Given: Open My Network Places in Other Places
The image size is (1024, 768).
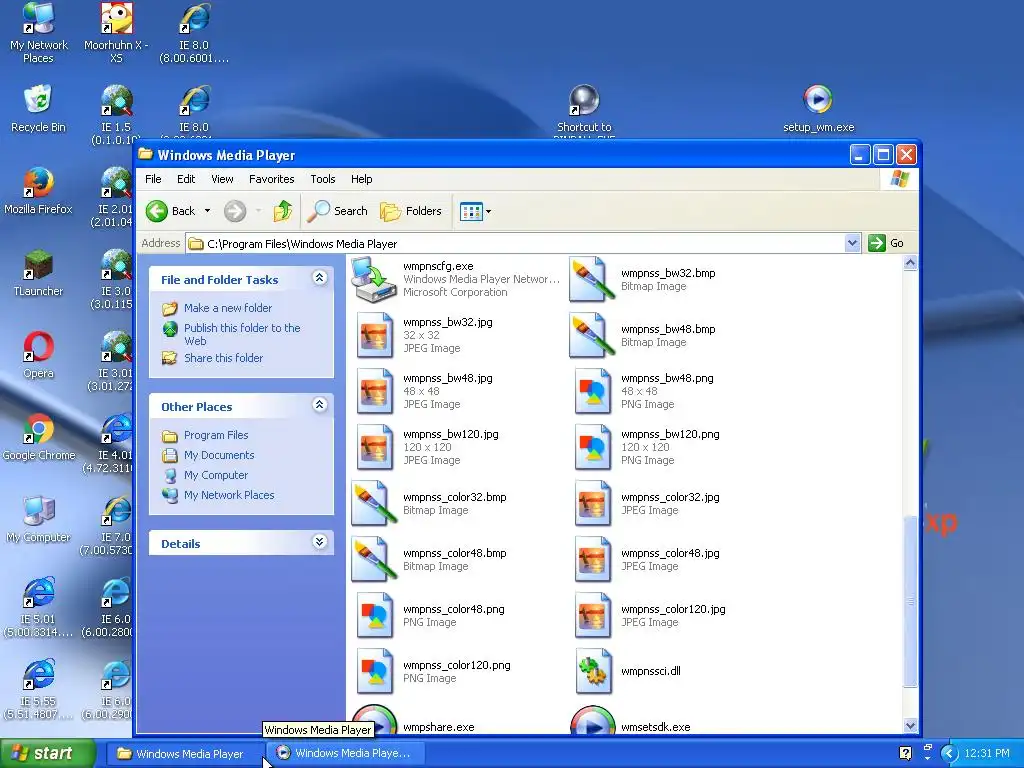Looking at the screenshot, I should tap(229, 495).
